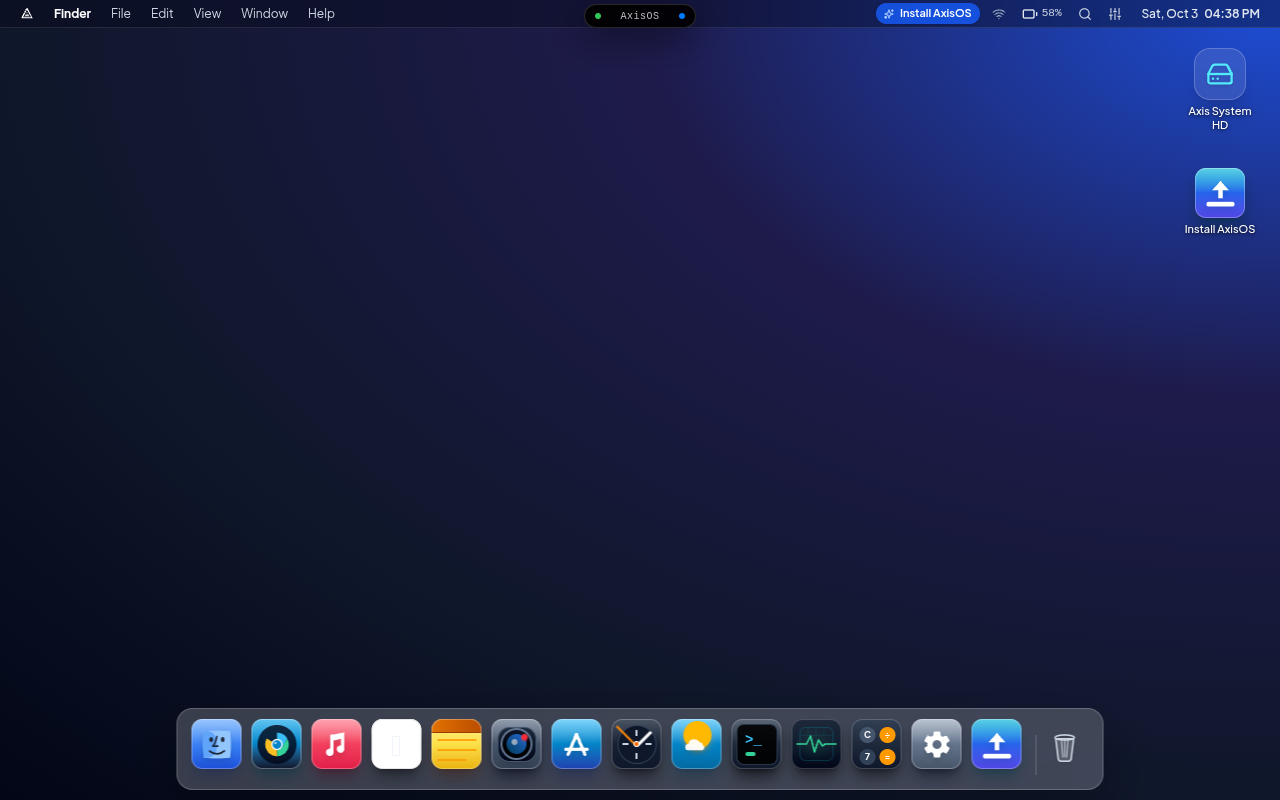The width and height of the screenshot is (1280, 800).
Task: Open Activity Monitor in the Dock
Action: (816, 744)
